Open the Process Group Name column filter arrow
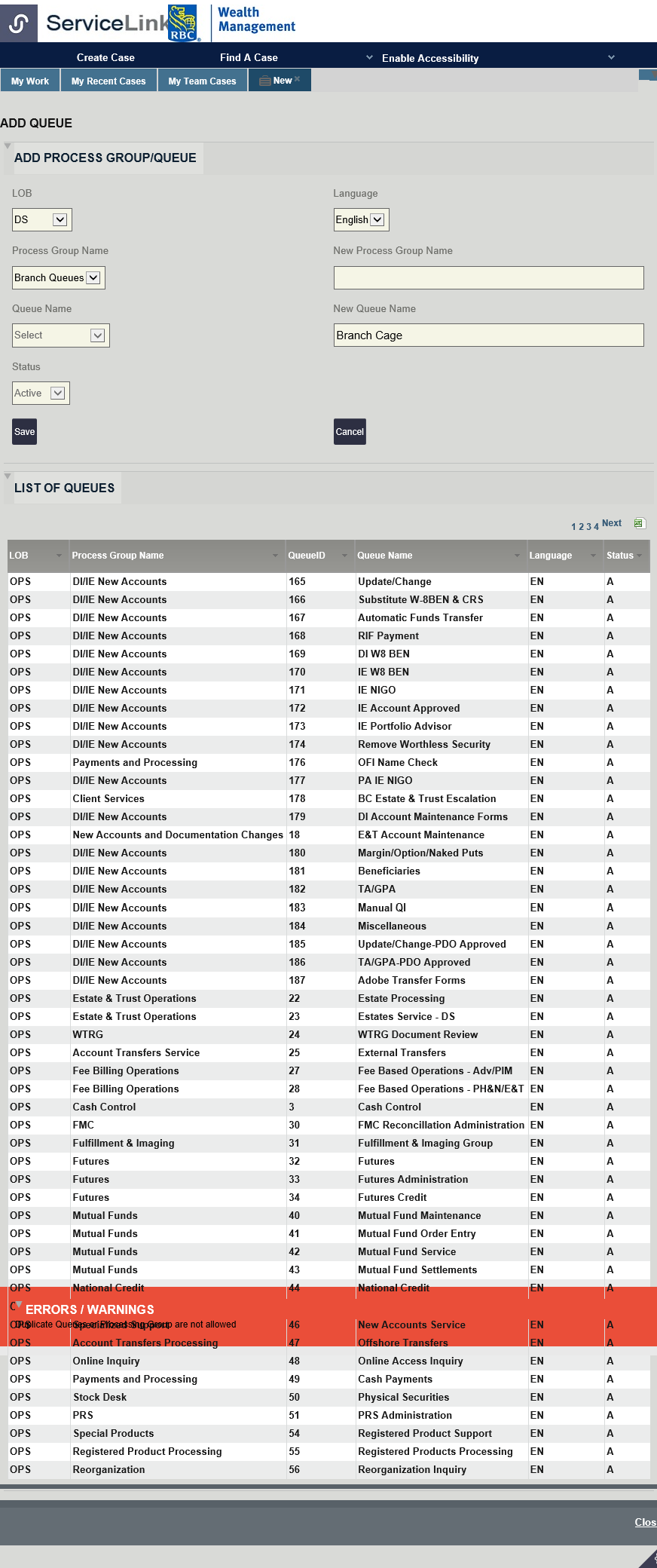Viewport: 657px width, 1568px height. point(275,556)
